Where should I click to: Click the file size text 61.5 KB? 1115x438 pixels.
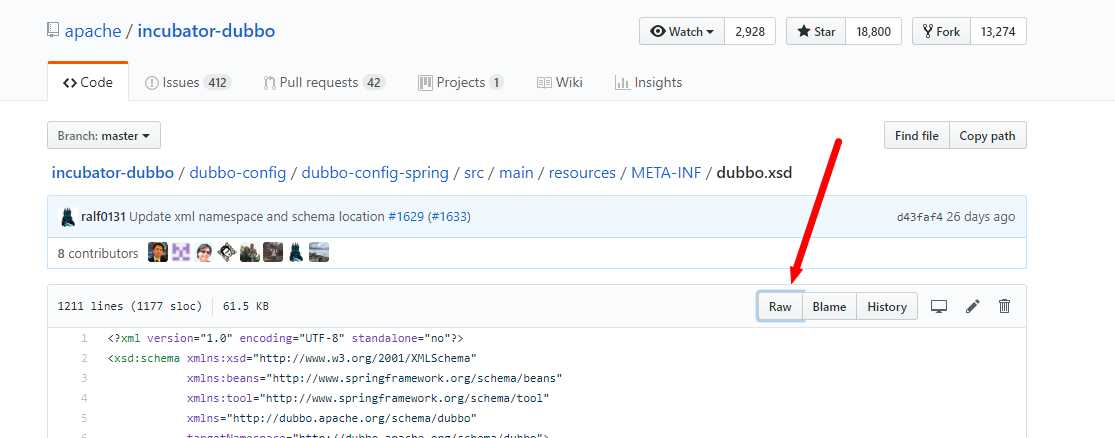point(246,307)
